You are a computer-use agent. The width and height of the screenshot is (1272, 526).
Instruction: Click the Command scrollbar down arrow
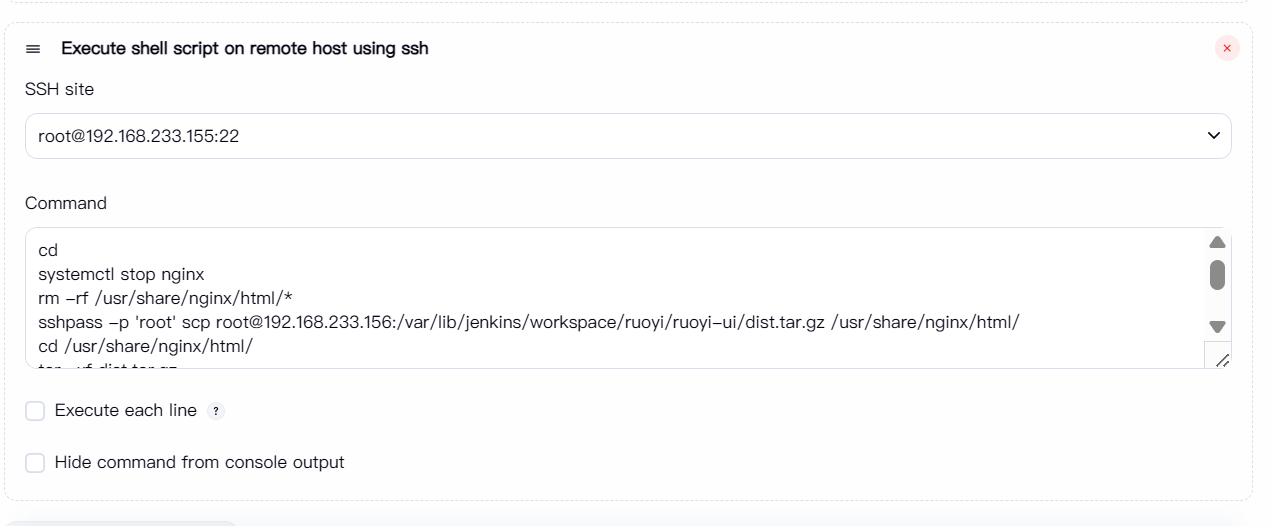[1217, 327]
